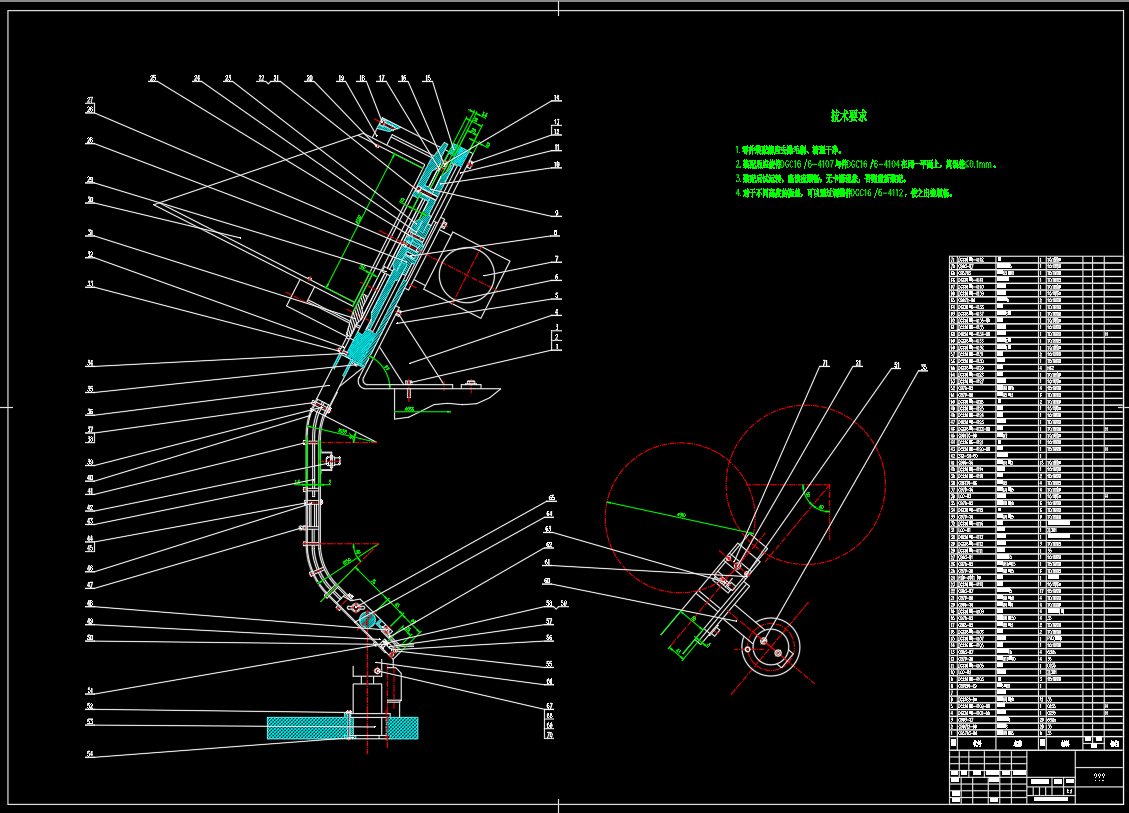This screenshot has height=813, width=1129.
Task: Select part callout number 54 at bottom left
Action: click(x=90, y=755)
